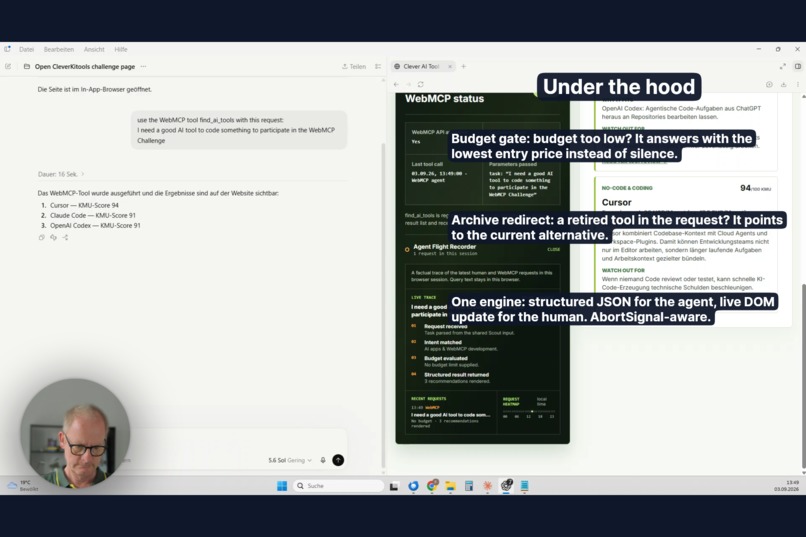Go back in the in-app browser
The width and height of the screenshot is (806, 537).
[x=396, y=84]
